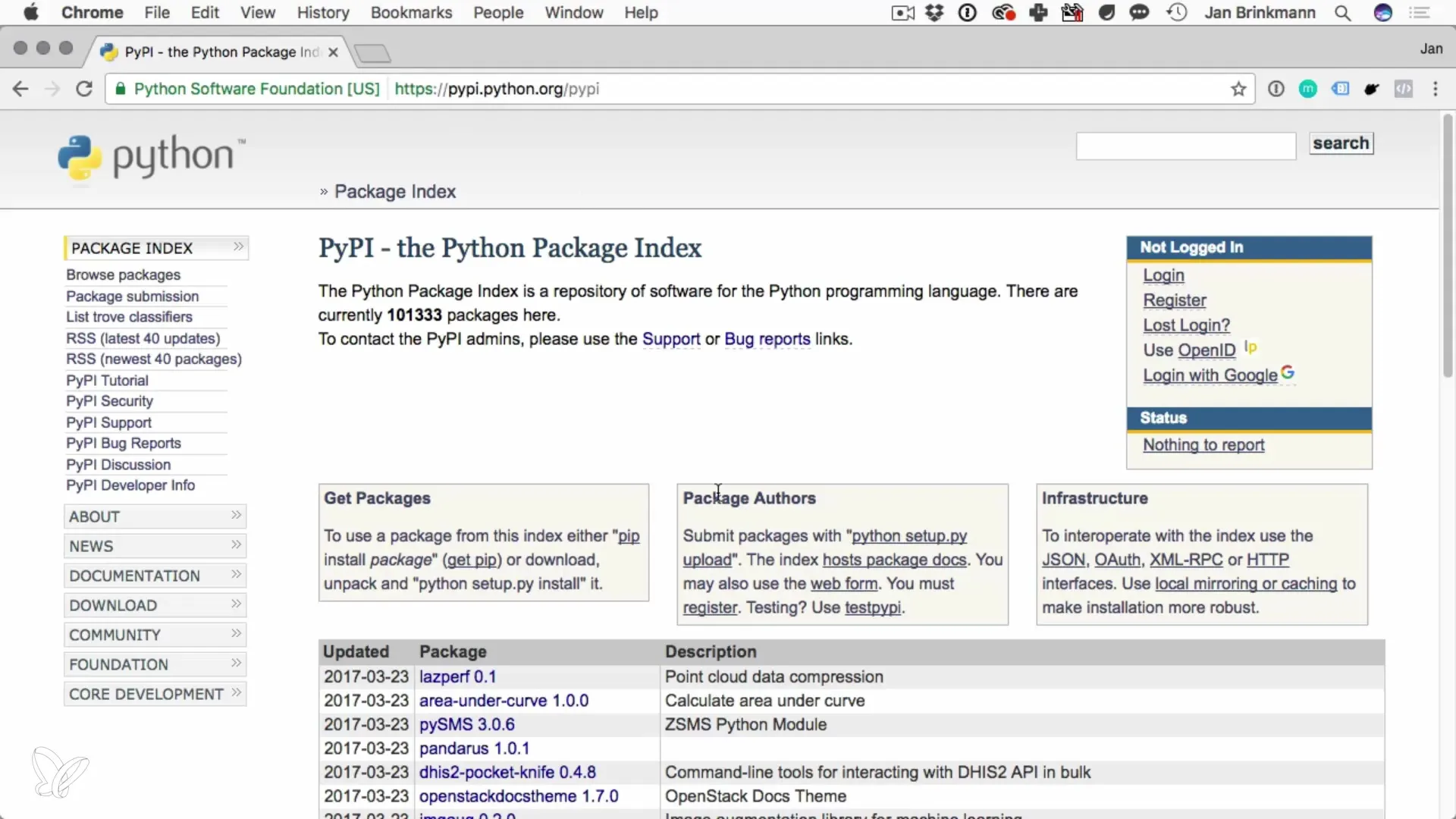Open the Bug reports link
This screenshot has height=819, width=1456.
tap(767, 339)
